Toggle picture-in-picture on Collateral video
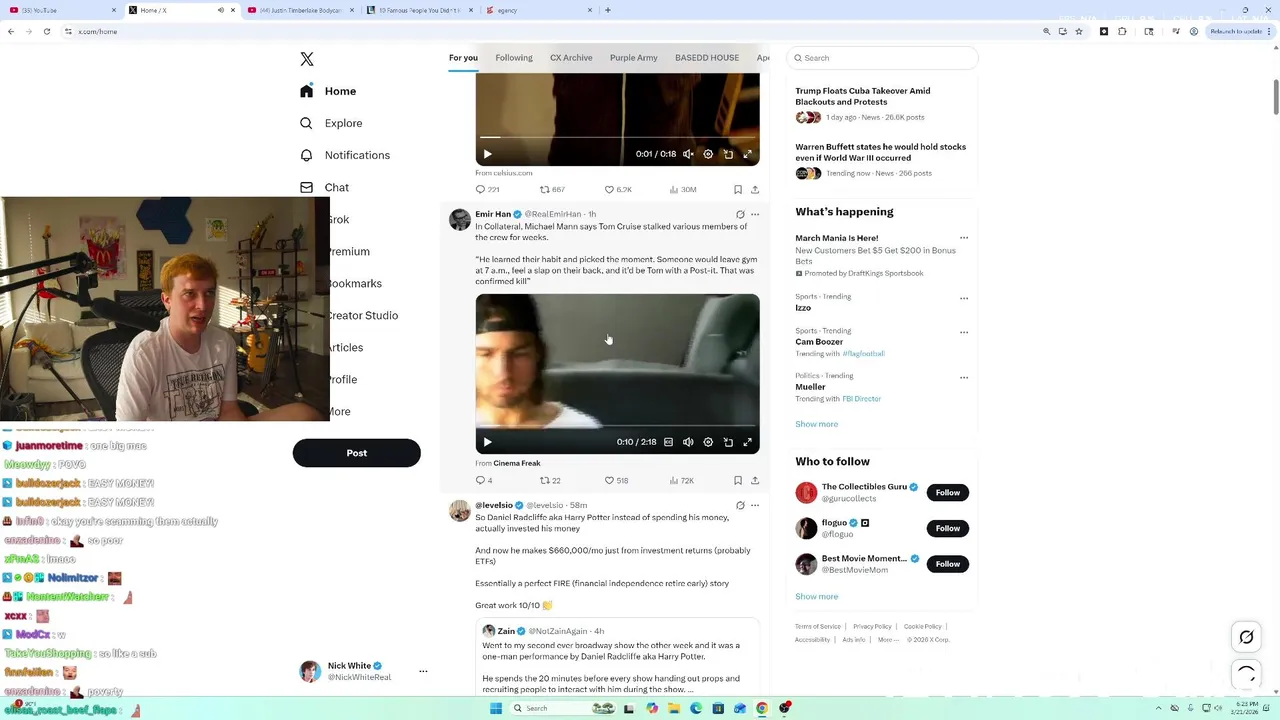Image resolution: width=1280 pixels, height=720 pixels. 728,442
